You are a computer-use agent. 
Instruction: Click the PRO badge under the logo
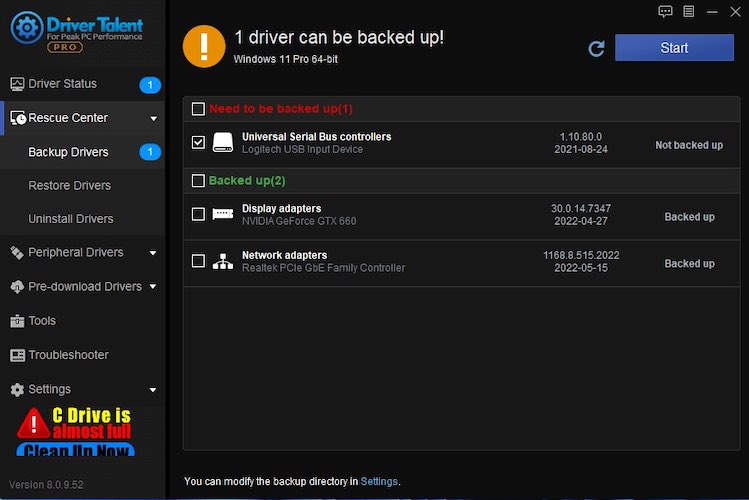coord(65,47)
